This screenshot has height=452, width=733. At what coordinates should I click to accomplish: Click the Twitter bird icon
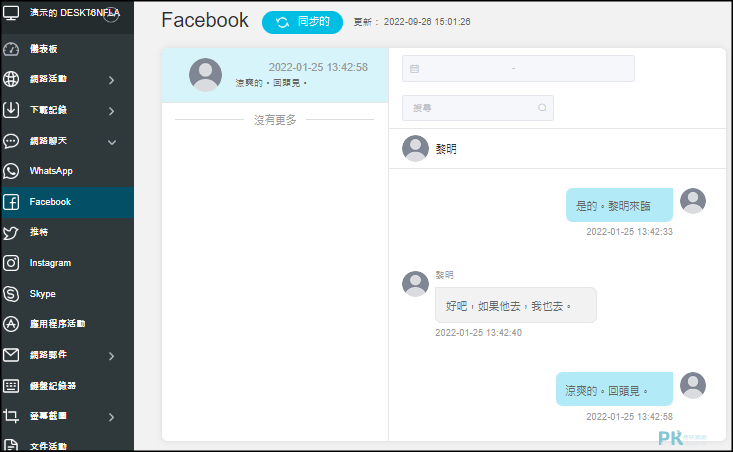click(11, 232)
